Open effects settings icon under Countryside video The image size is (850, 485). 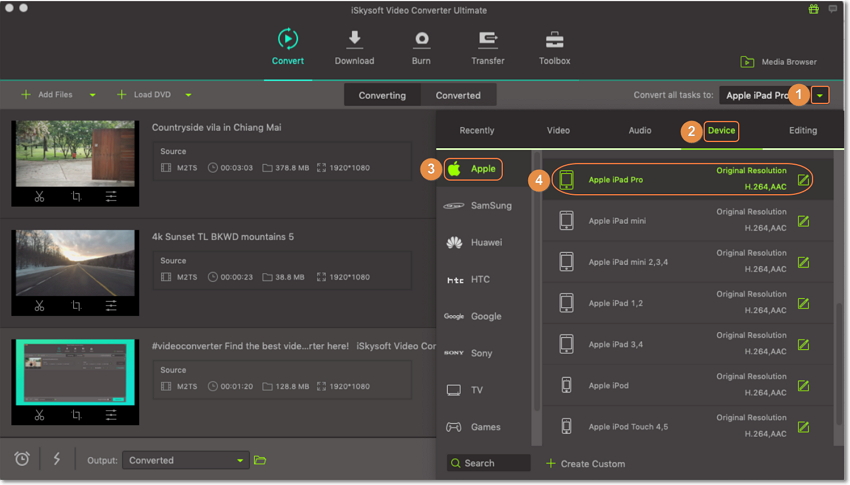click(x=111, y=196)
